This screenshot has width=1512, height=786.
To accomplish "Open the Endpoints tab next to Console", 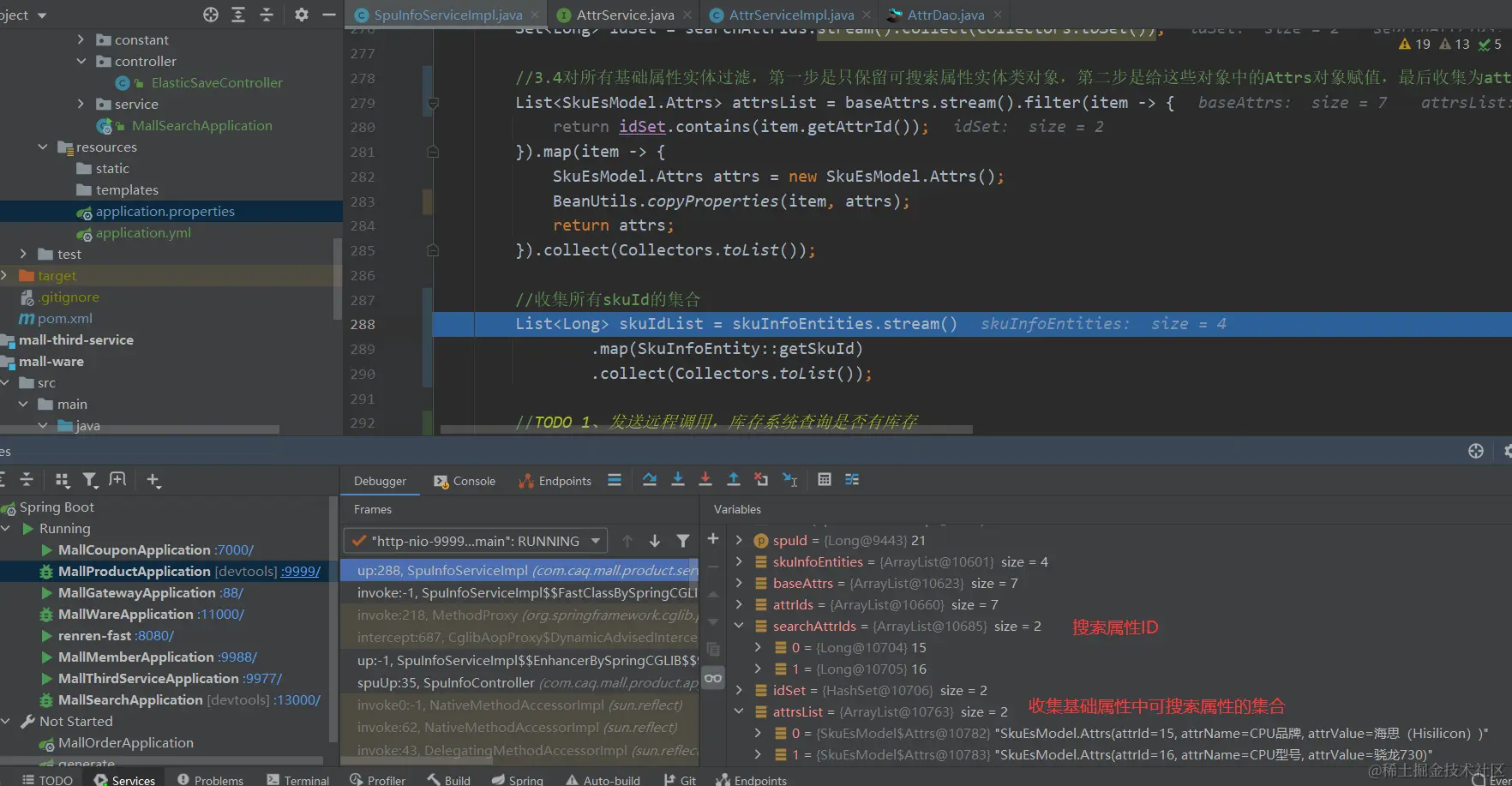I will click(555, 481).
